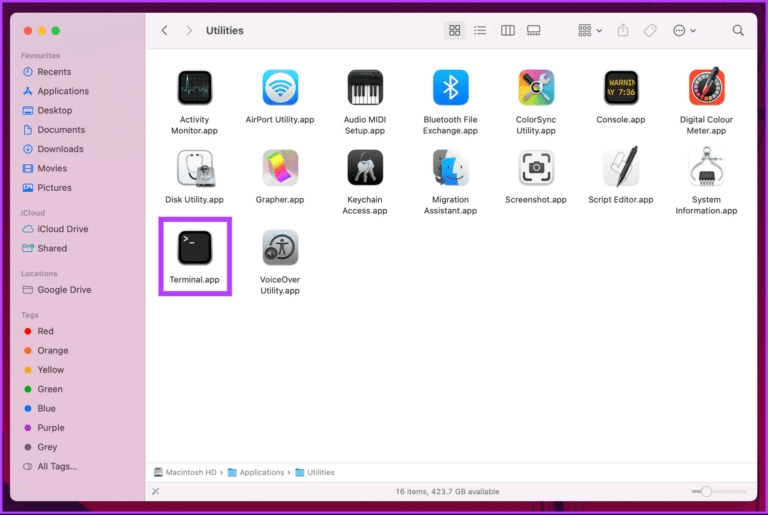
Task: Switch to icon grid view
Action: [455, 30]
